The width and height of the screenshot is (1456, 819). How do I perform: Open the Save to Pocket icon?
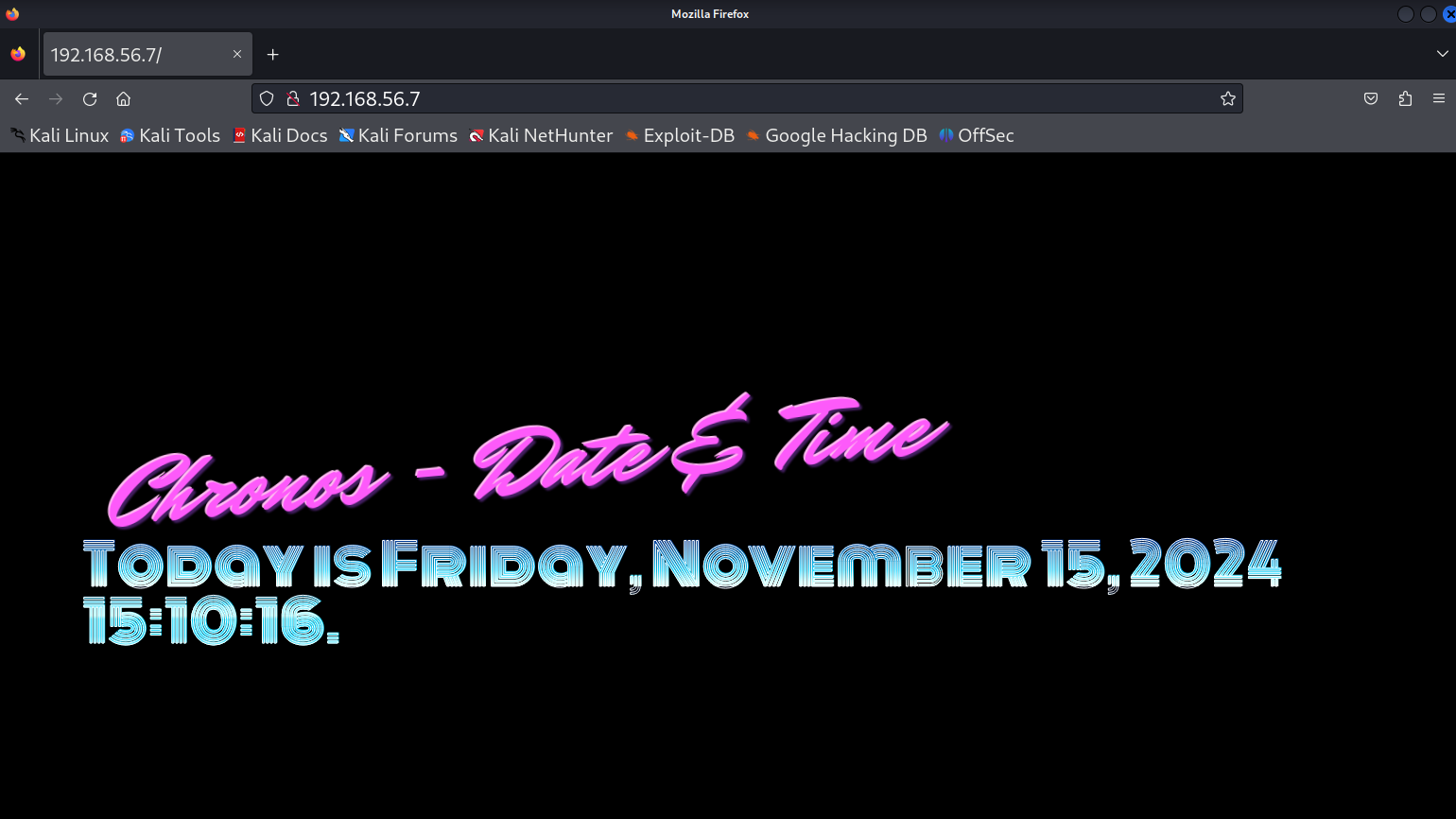[x=1370, y=99]
